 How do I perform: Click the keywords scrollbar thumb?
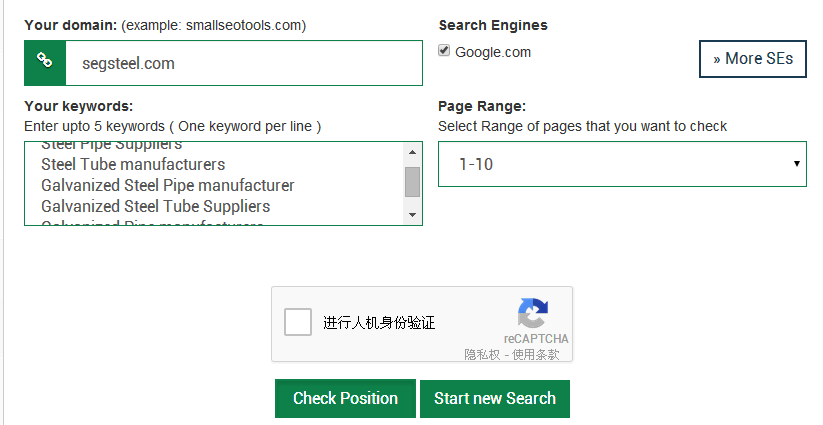[x=412, y=182]
